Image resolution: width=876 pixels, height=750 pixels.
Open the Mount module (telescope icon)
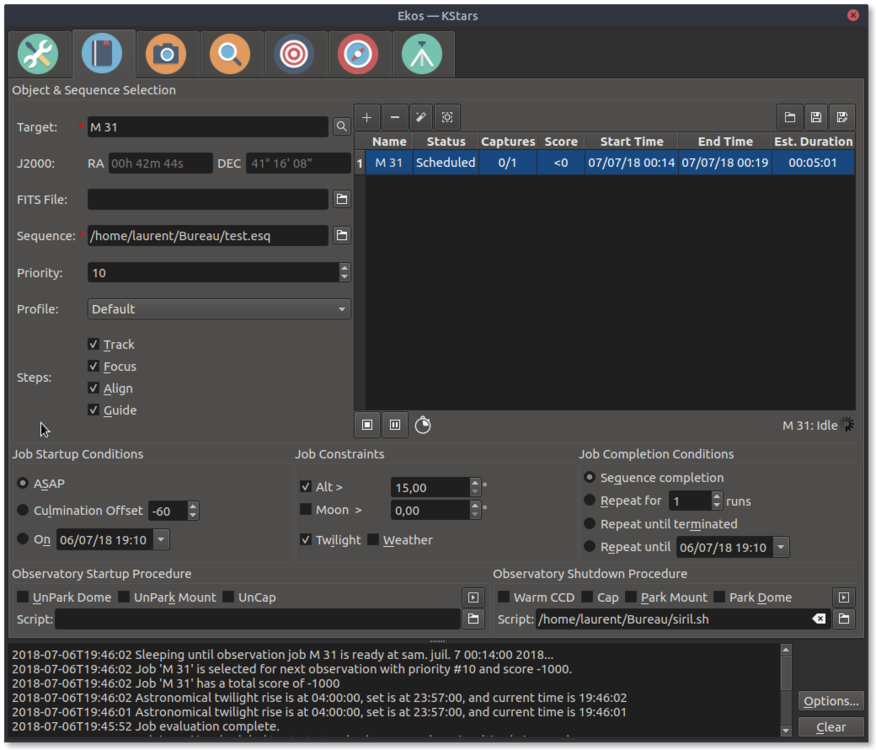pyautogui.click(x=423, y=54)
